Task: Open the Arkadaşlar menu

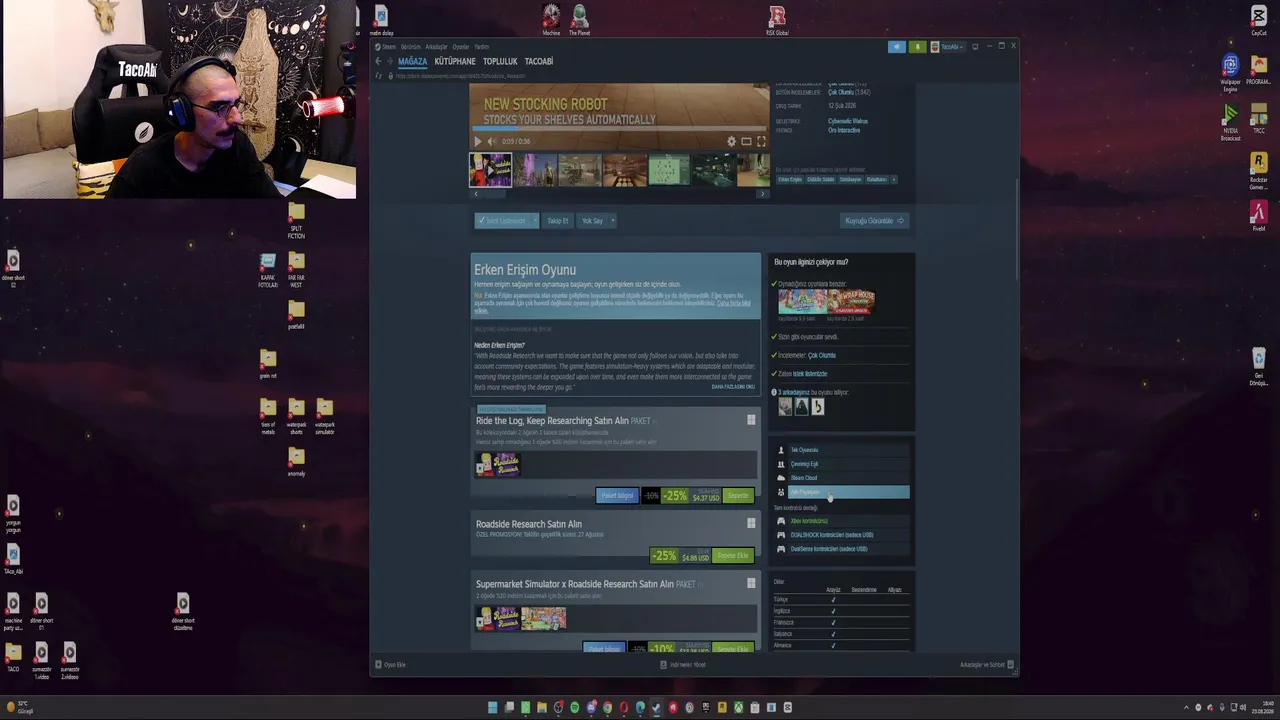Action: pos(436,47)
